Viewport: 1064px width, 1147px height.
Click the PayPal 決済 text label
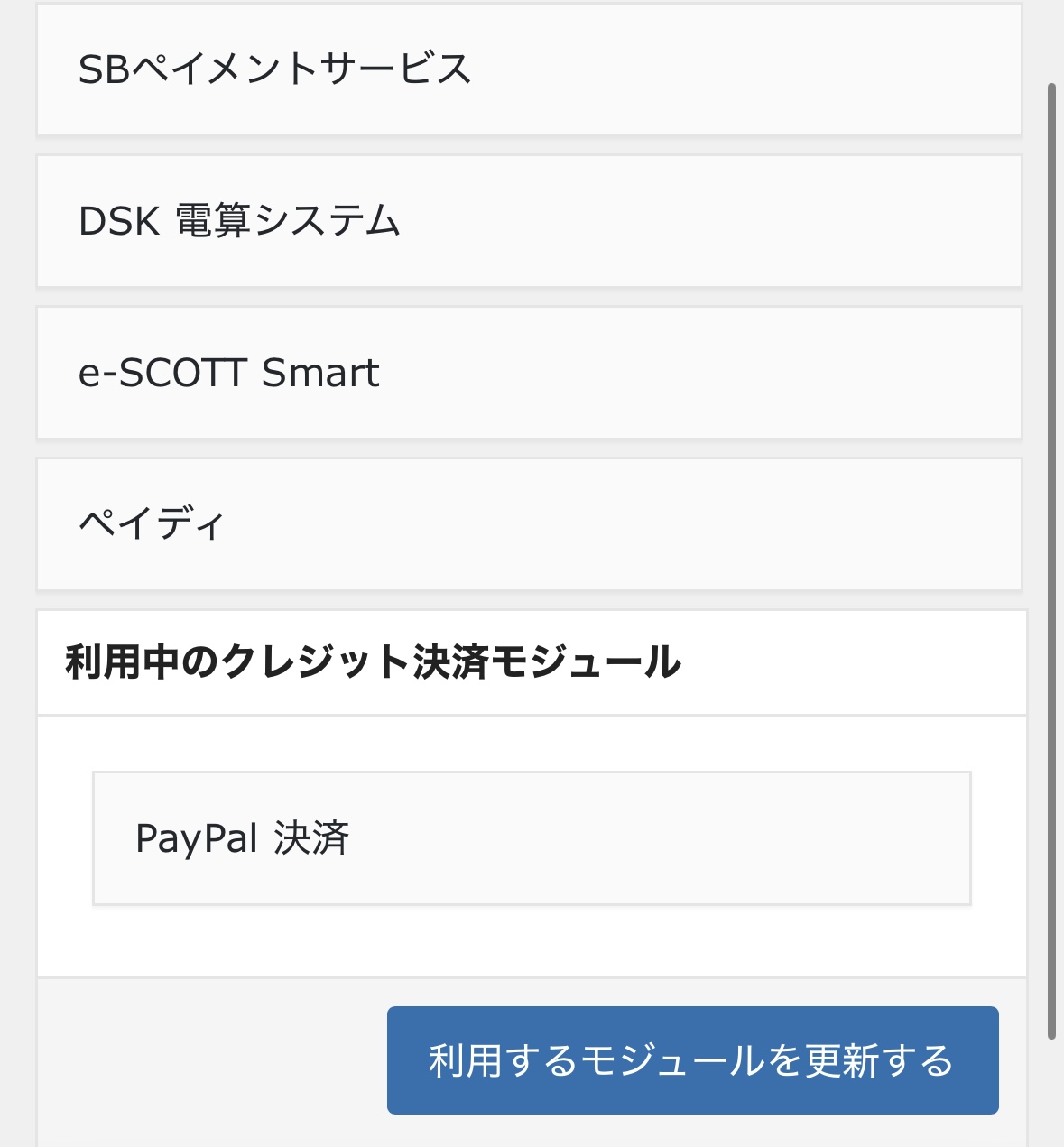tap(242, 838)
